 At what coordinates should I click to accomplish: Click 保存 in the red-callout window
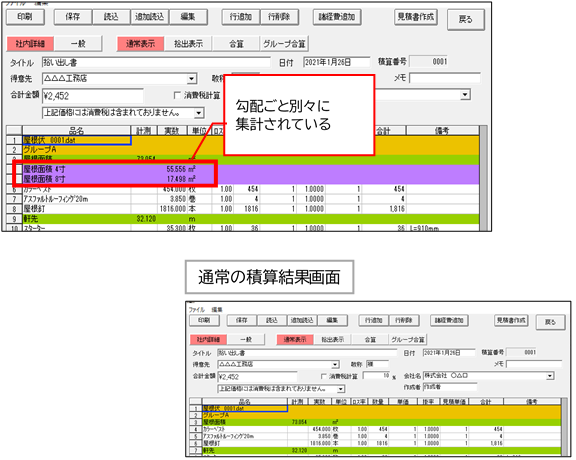pos(73,17)
